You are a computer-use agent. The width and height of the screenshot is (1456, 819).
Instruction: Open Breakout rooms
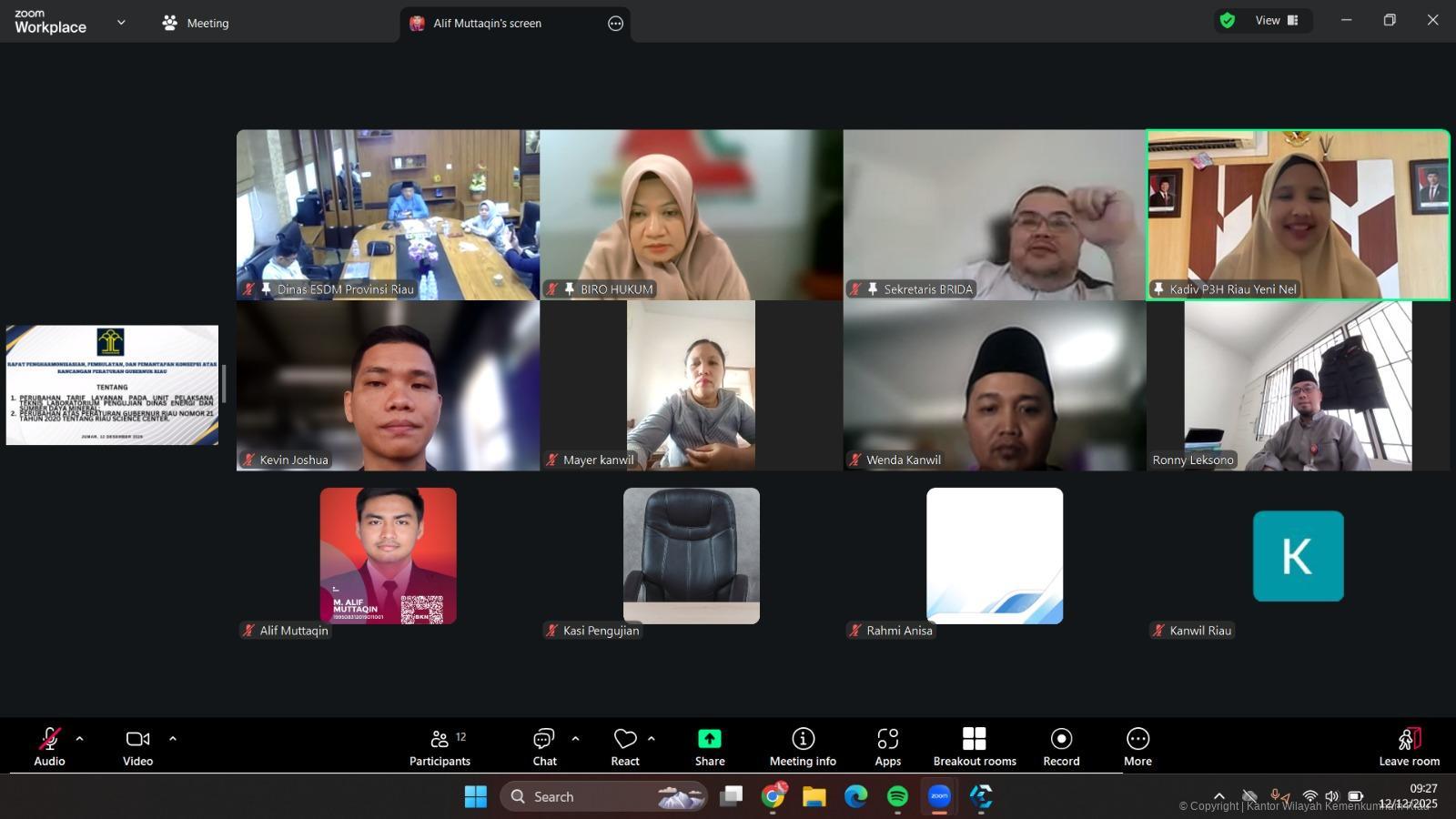click(x=975, y=746)
